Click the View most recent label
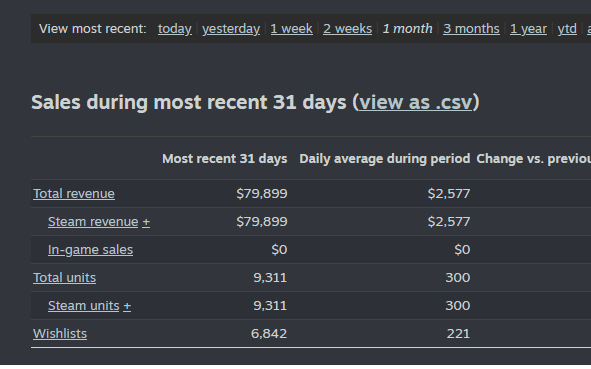Image resolution: width=591 pixels, height=369 pixels. [93, 29]
